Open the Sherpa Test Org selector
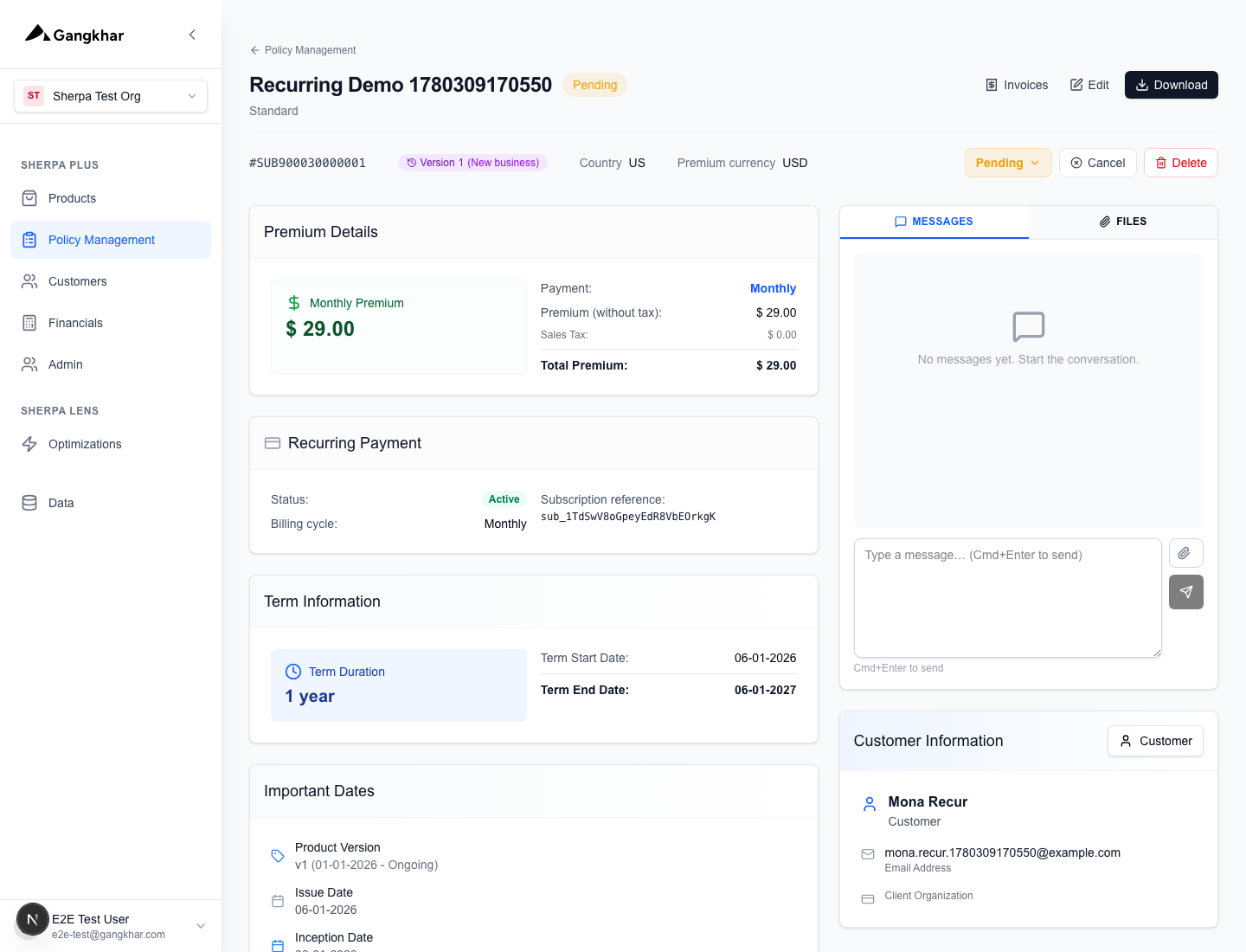 tap(111, 96)
